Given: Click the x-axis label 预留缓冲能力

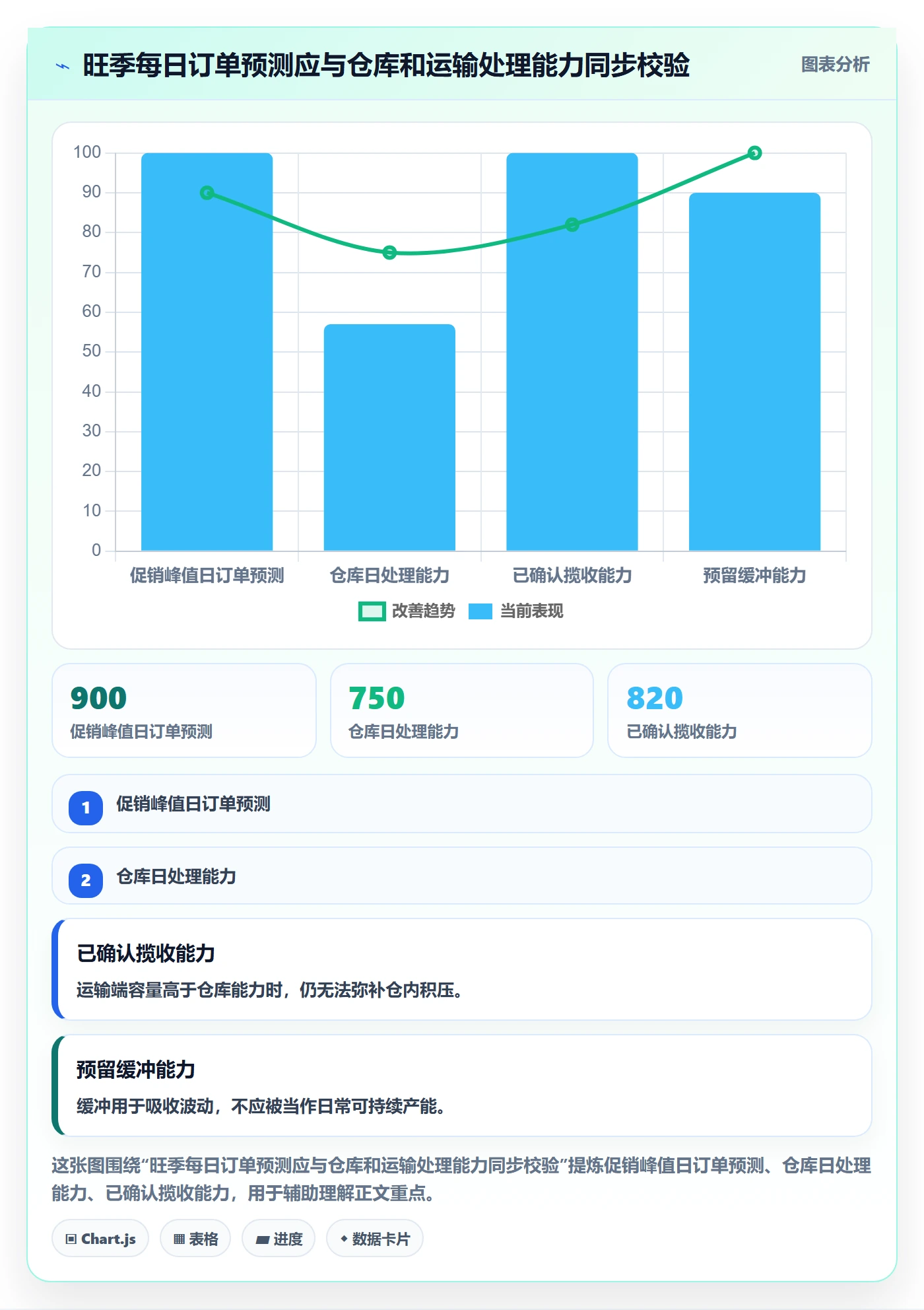Looking at the screenshot, I should (755, 576).
